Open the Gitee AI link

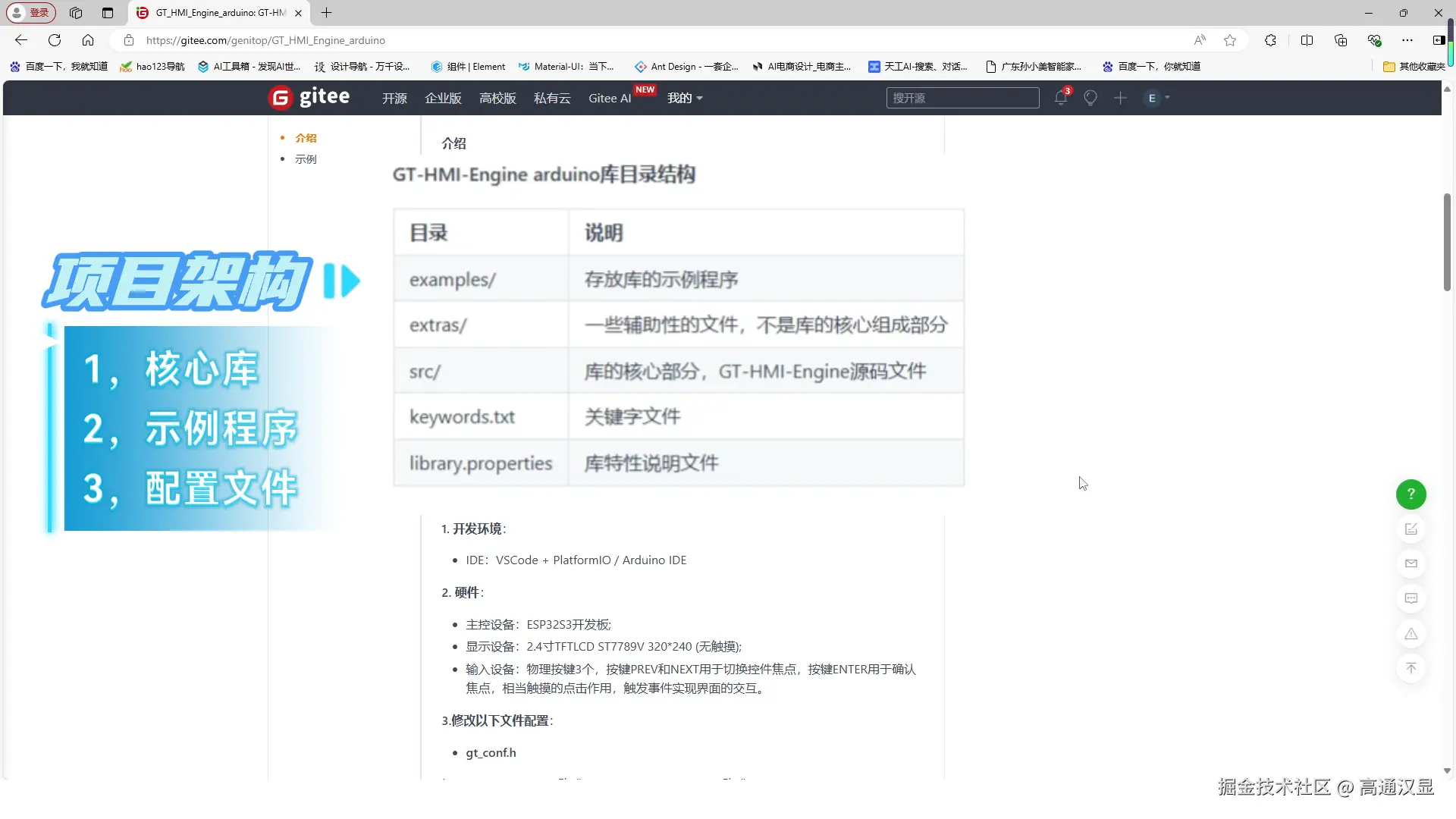(x=610, y=98)
